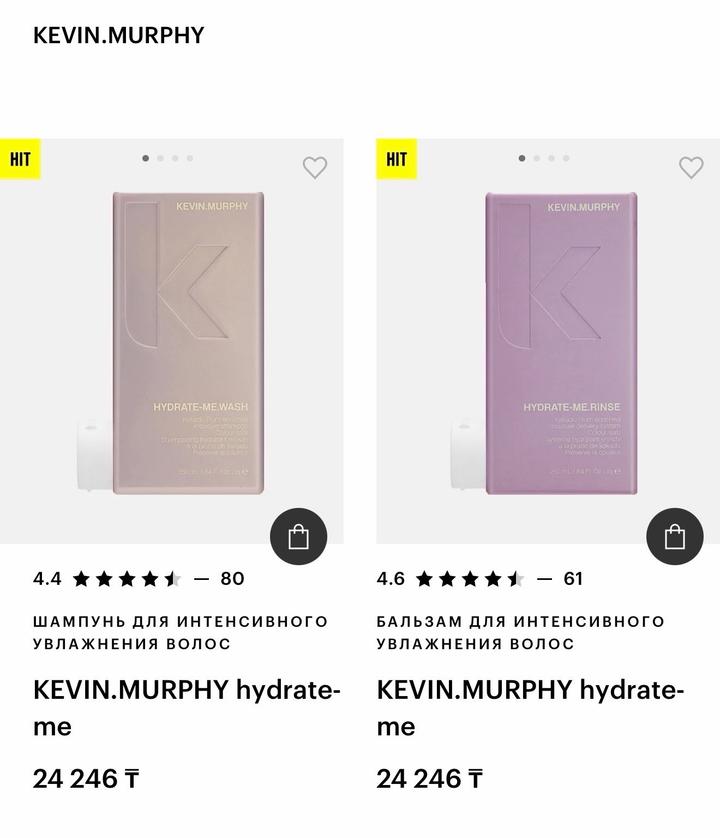Open star rating of 4.6 balm product
Image resolution: width=720 pixels, height=838 pixels.
(x=470, y=579)
